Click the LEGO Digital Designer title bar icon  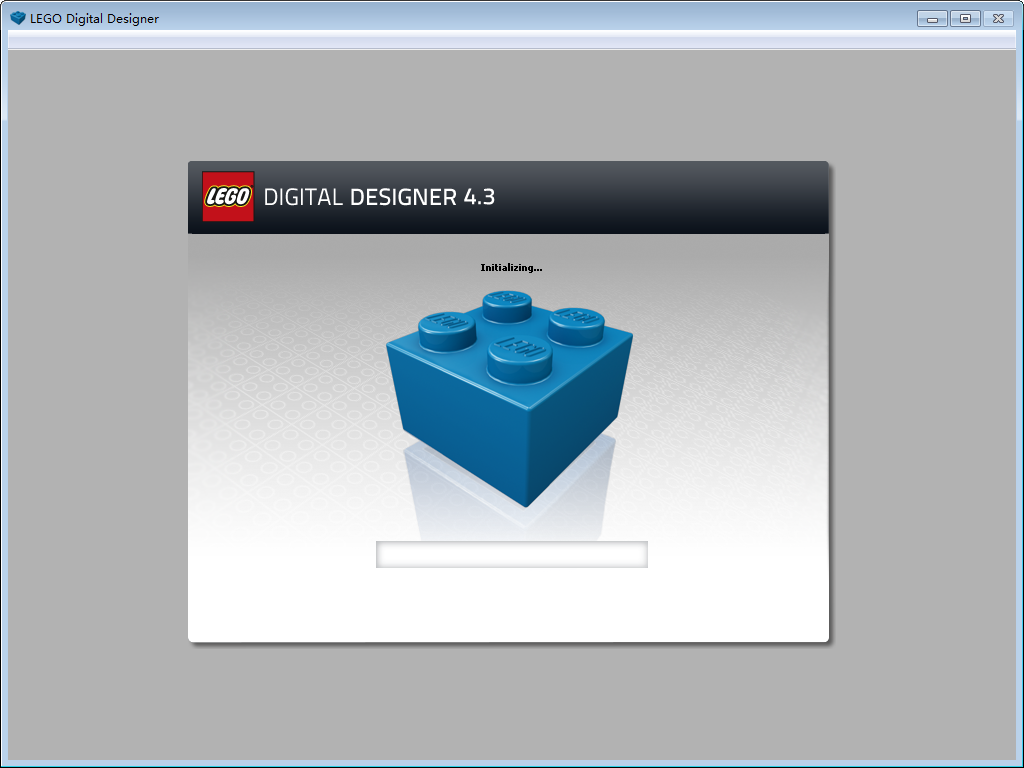[18, 18]
